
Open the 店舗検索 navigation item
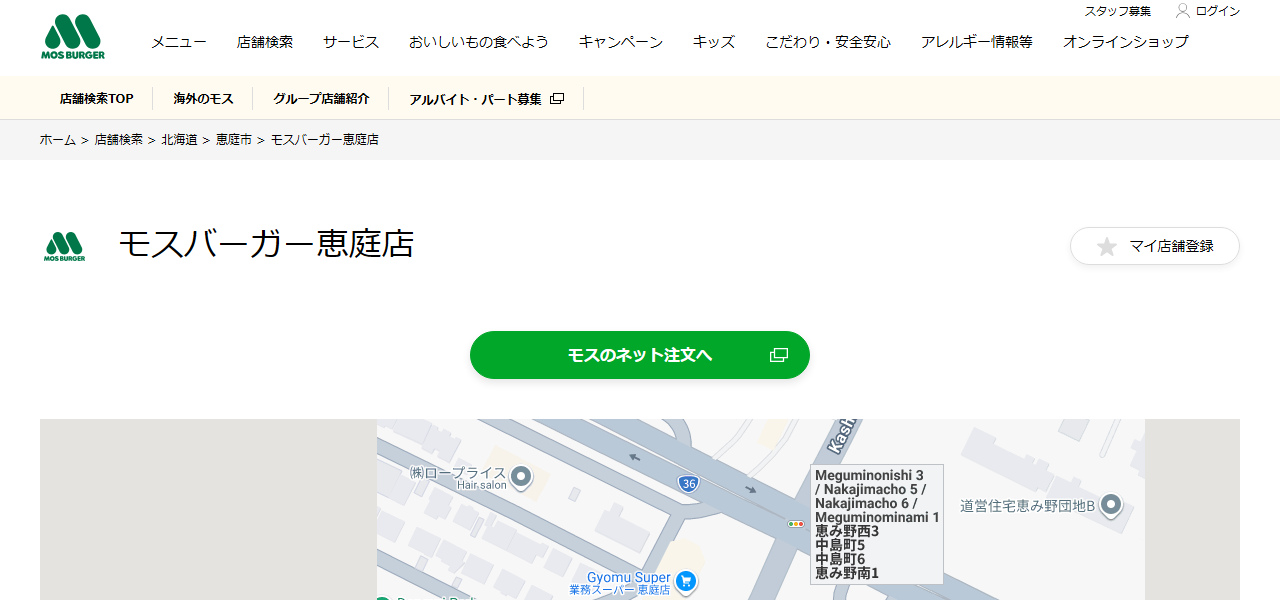click(x=265, y=42)
